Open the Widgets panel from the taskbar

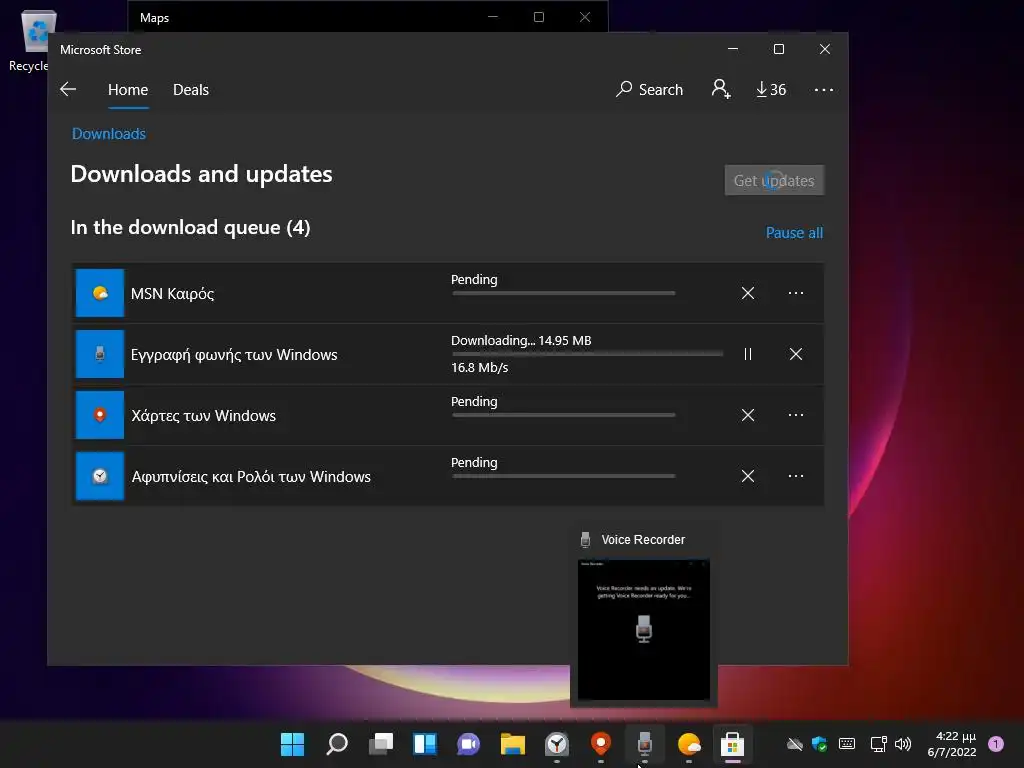(425, 744)
